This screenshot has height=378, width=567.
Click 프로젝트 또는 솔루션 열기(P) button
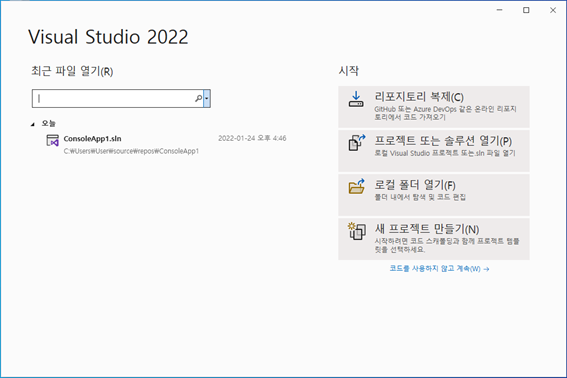(x=434, y=151)
